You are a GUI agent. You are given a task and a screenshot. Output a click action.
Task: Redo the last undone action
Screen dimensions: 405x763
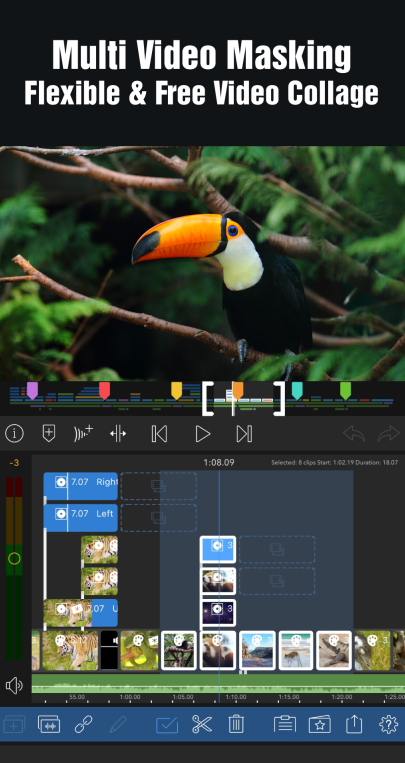coord(388,433)
